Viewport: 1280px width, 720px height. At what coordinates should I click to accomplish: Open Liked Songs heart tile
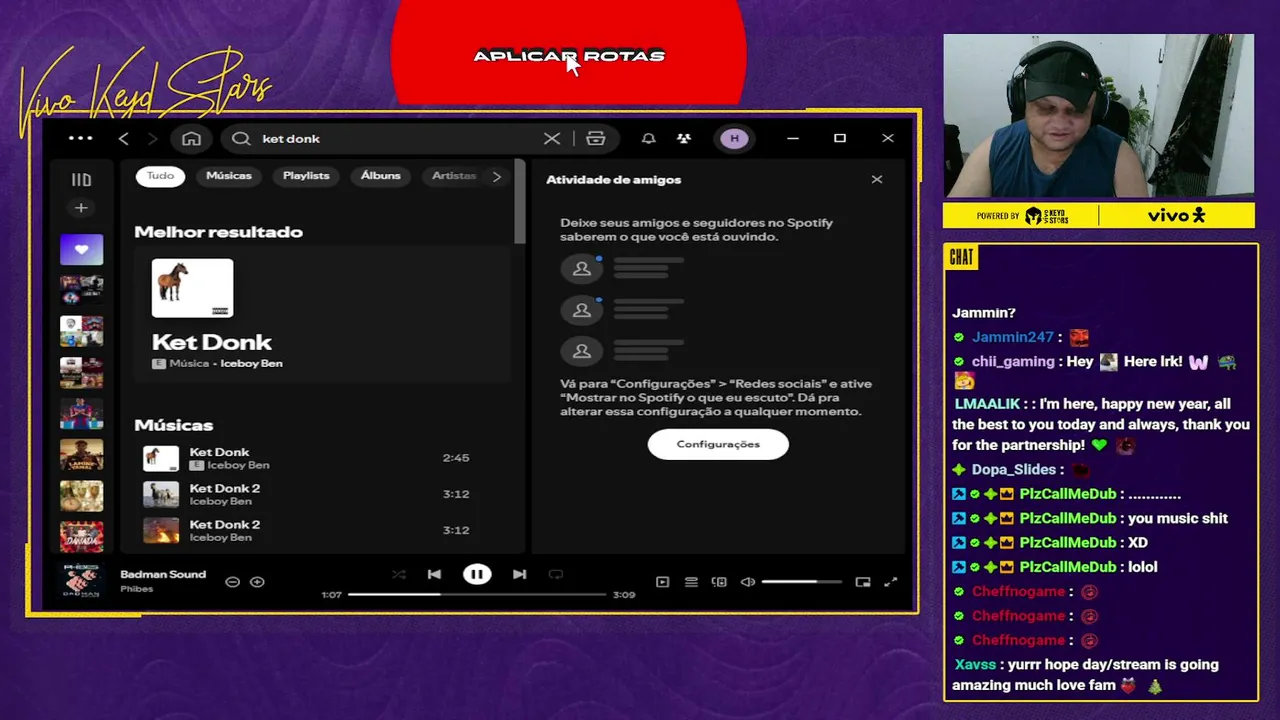click(x=81, y=249)
